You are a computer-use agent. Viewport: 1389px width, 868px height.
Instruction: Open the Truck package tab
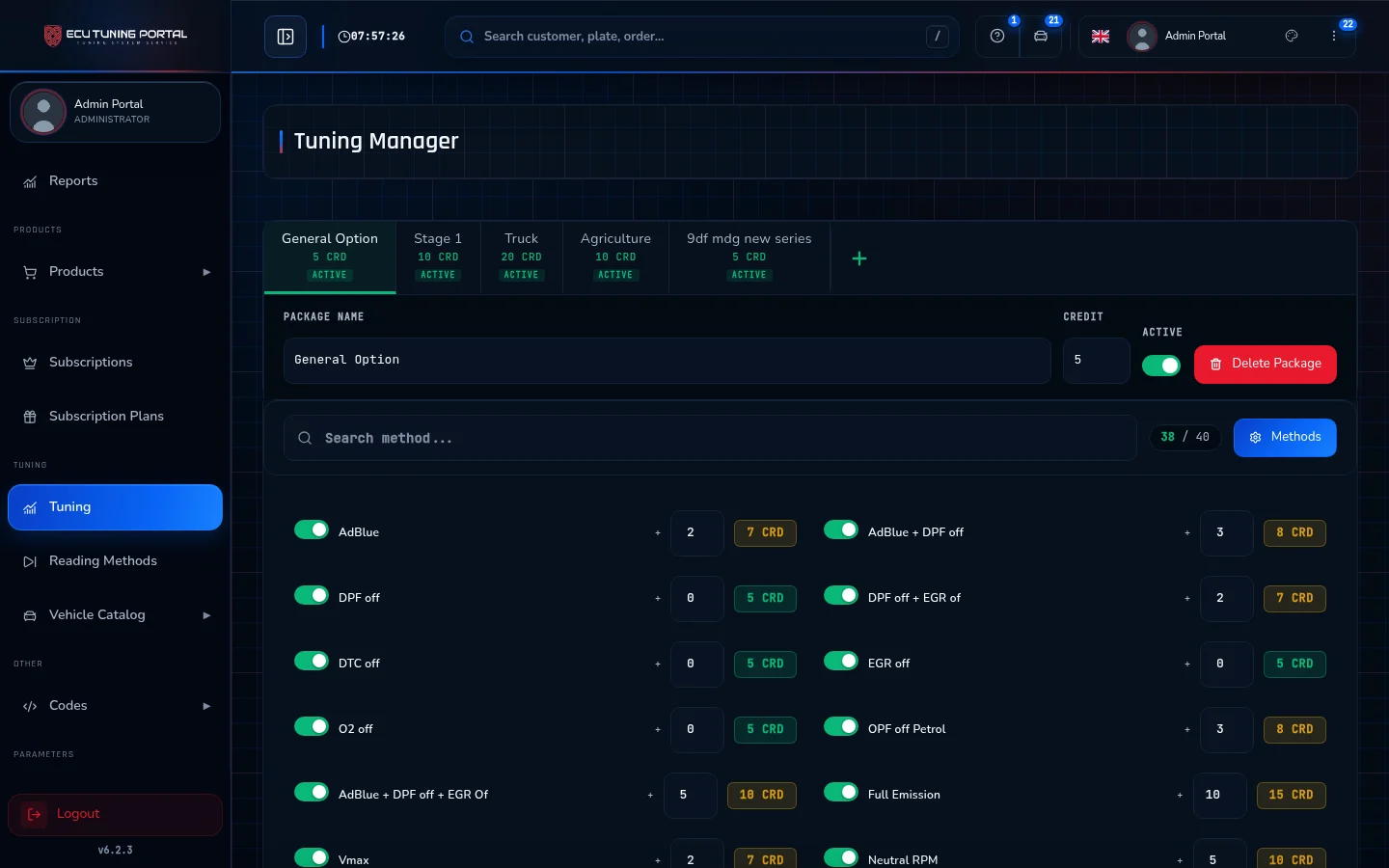(x=522, y=258)
